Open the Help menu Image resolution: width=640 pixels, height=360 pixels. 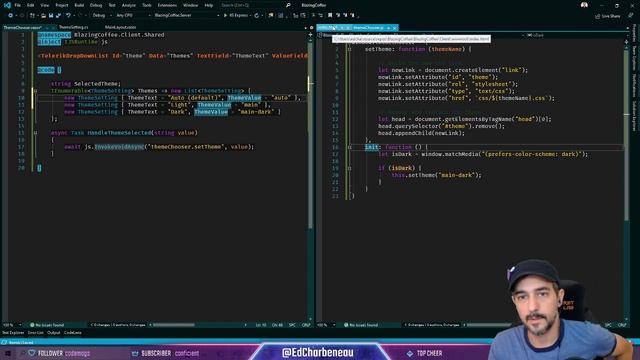[209, 5]
